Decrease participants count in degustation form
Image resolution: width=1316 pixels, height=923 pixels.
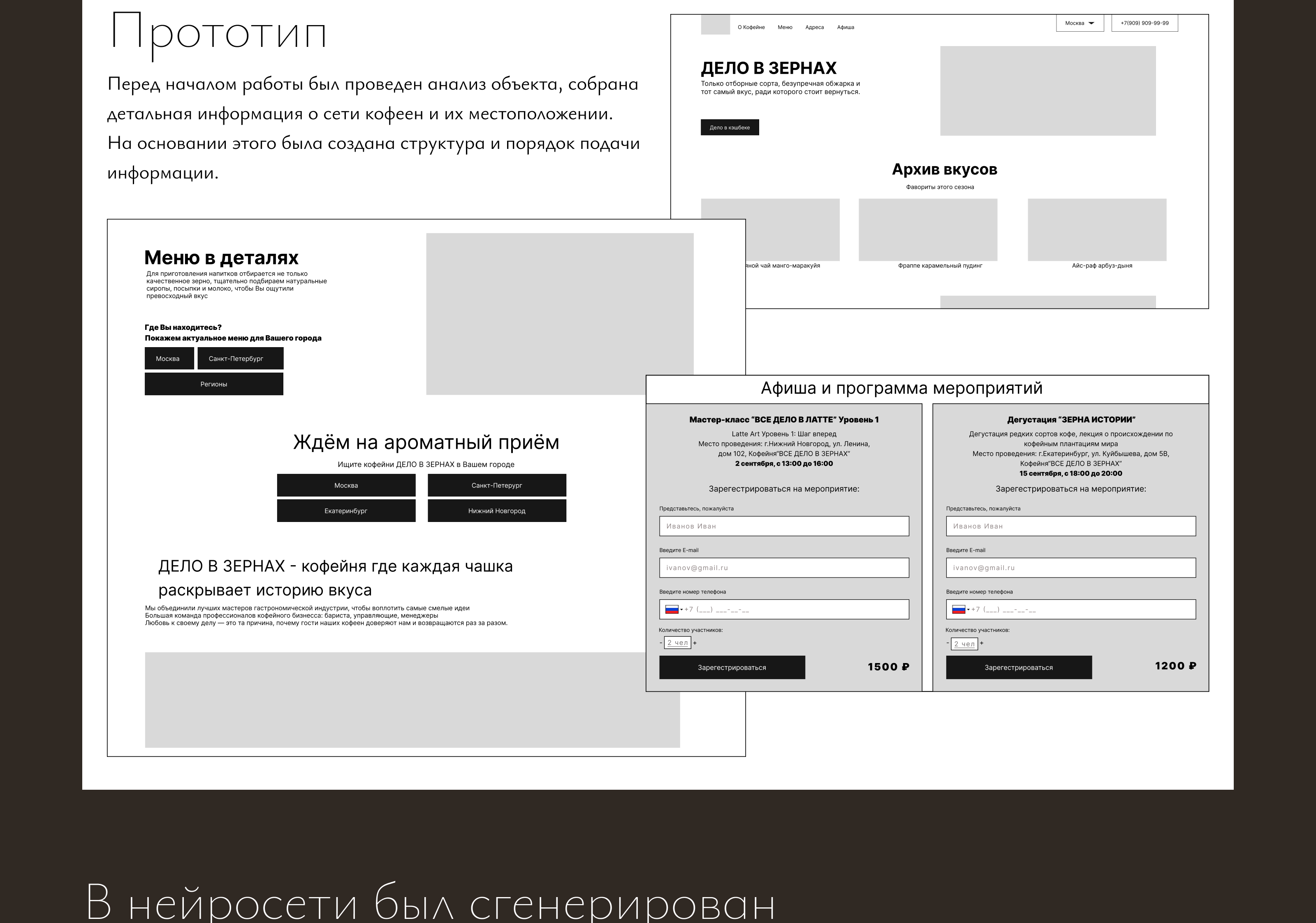pos(948,643)
